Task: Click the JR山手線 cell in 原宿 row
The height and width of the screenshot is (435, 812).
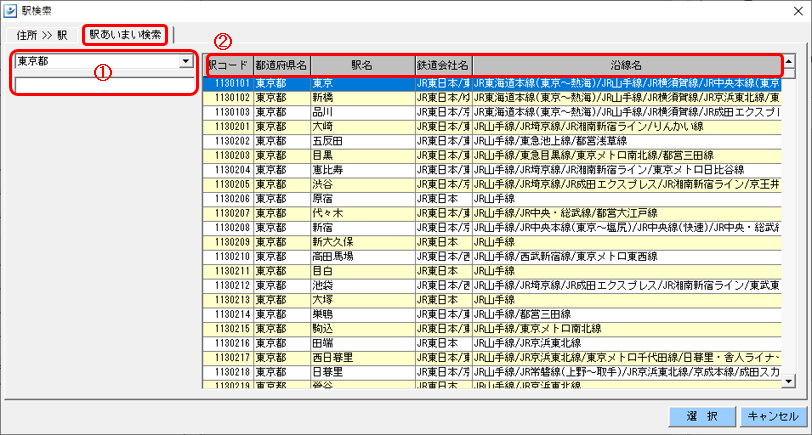Action: [x=627, y=198]
